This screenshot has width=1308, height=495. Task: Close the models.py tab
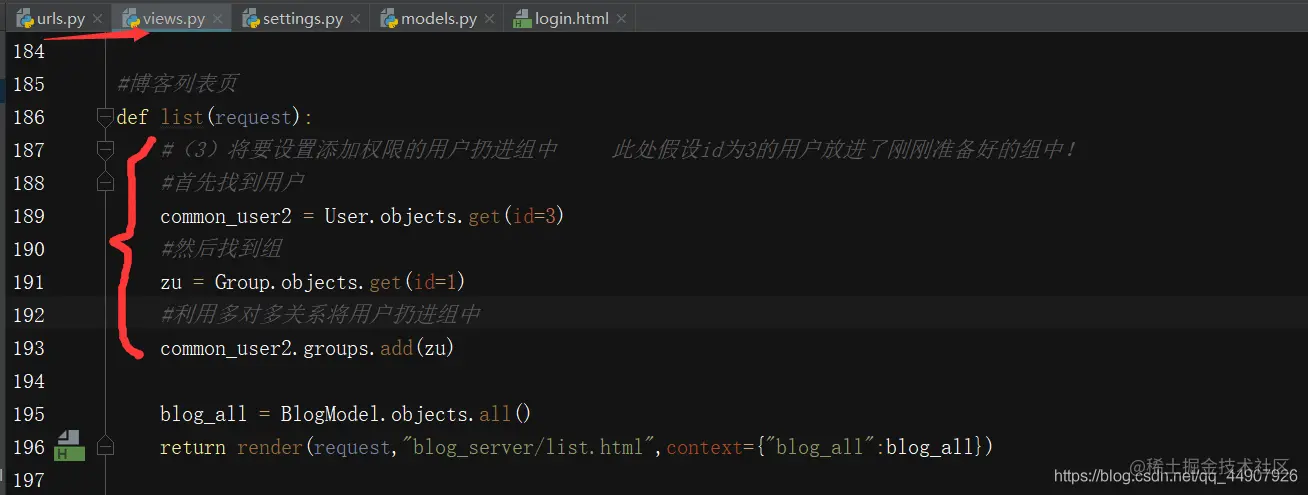(489, 19)
